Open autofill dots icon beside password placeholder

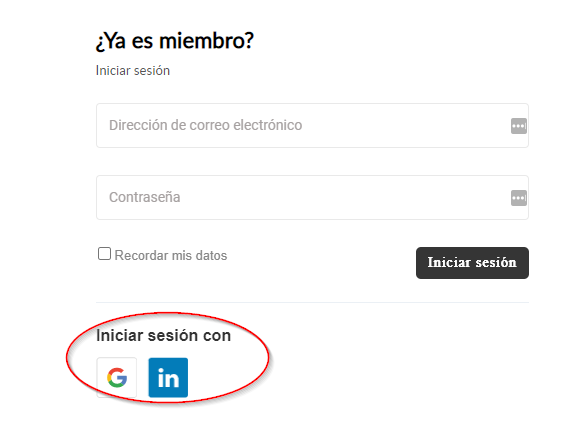pyautogui.click(x=519, y=198)
